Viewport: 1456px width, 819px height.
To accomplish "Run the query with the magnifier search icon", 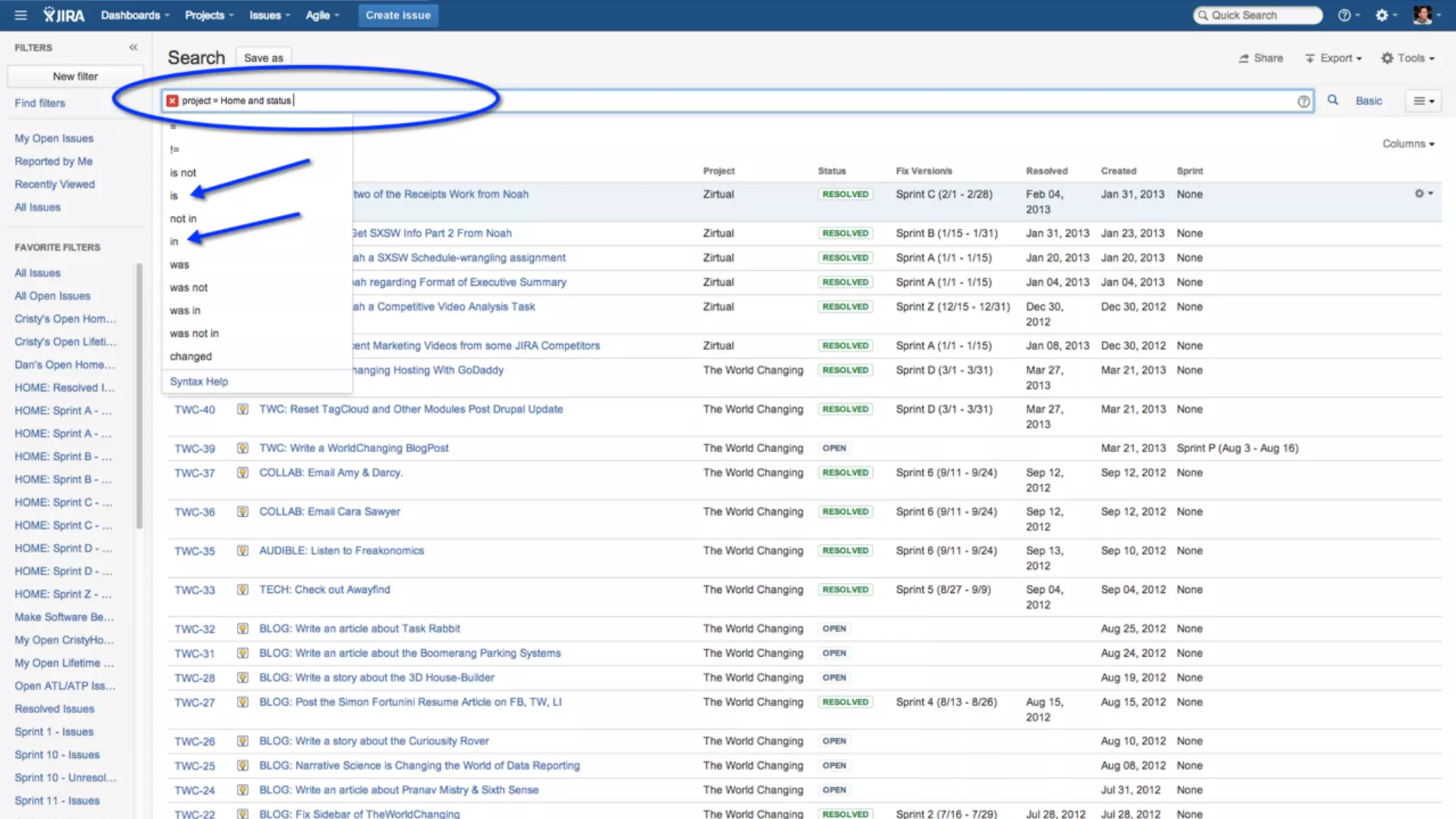I will click(x=1333, y=100).
